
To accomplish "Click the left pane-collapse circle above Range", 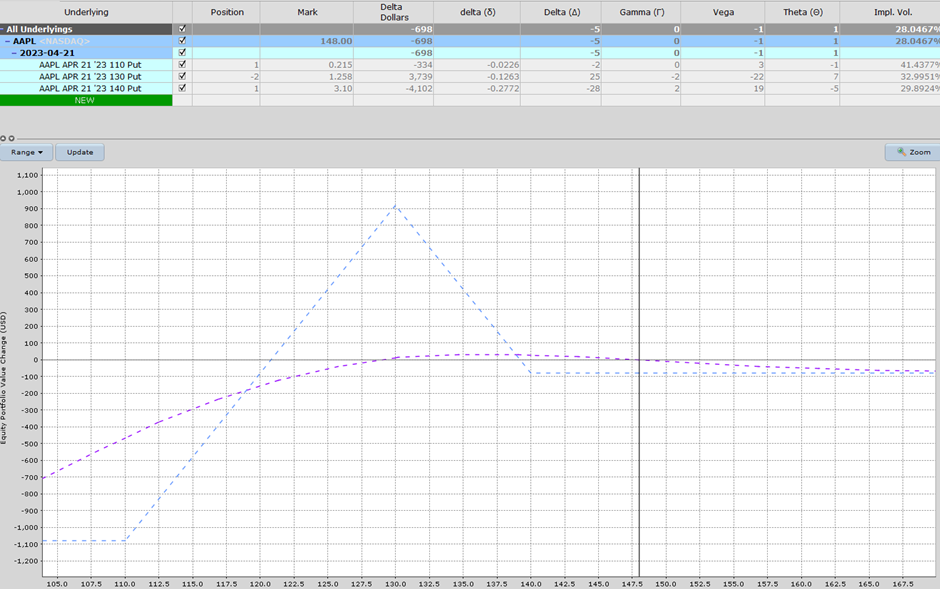I will 3,138.
